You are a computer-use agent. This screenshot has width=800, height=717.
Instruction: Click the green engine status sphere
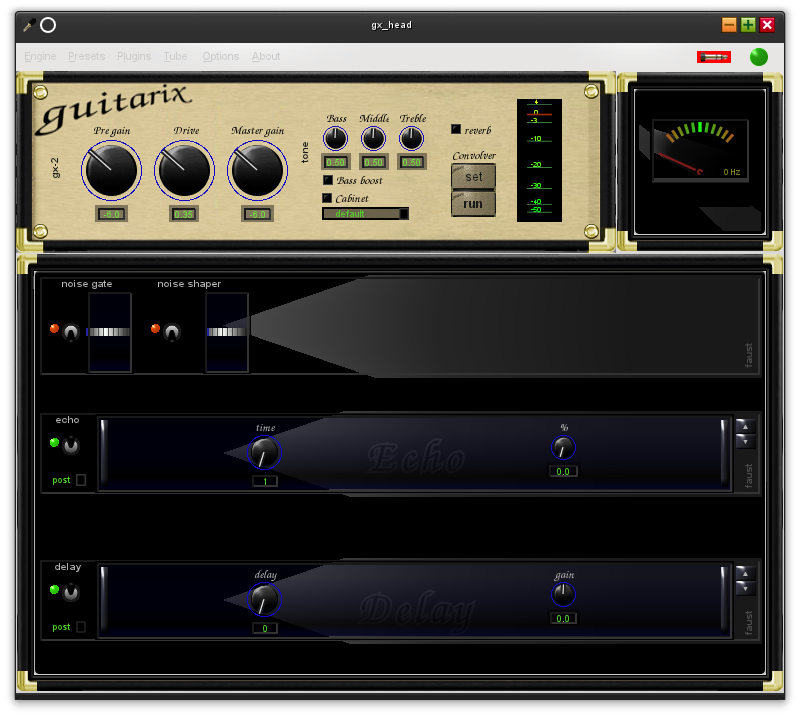point(758,57)
